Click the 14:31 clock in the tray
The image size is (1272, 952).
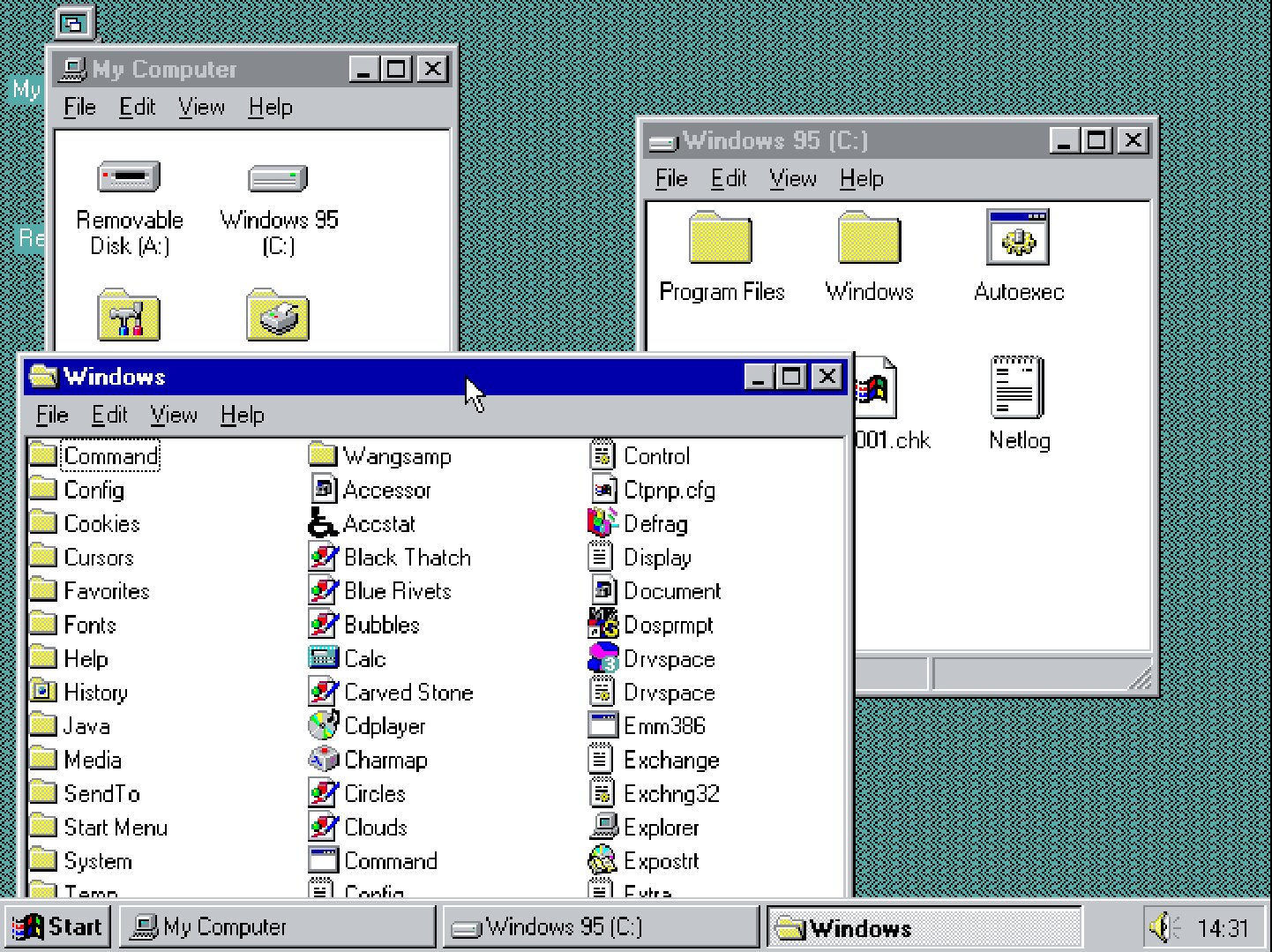tap(1223, 928)
